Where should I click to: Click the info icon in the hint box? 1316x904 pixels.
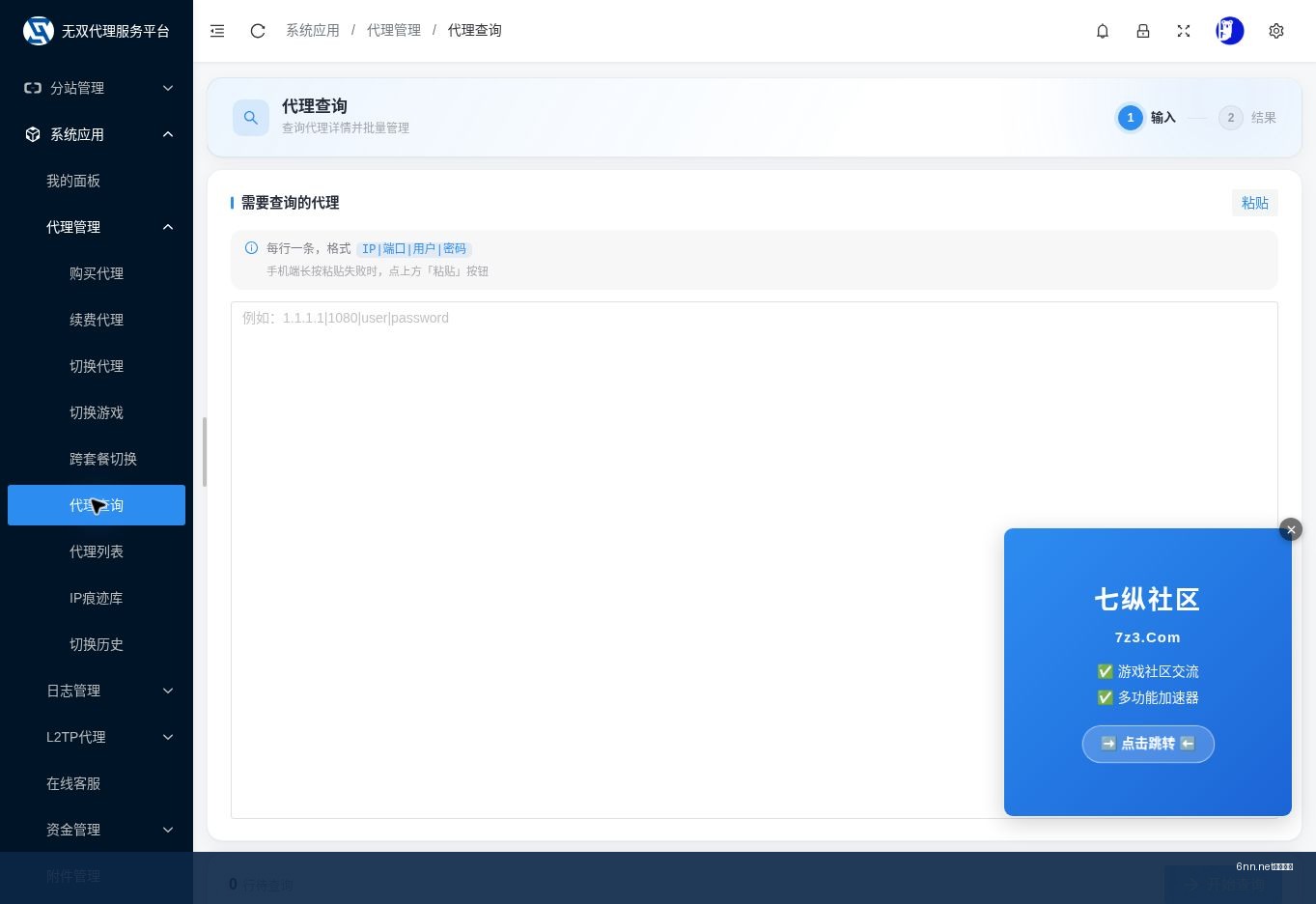pyautogui.click(x=251, y=248)
